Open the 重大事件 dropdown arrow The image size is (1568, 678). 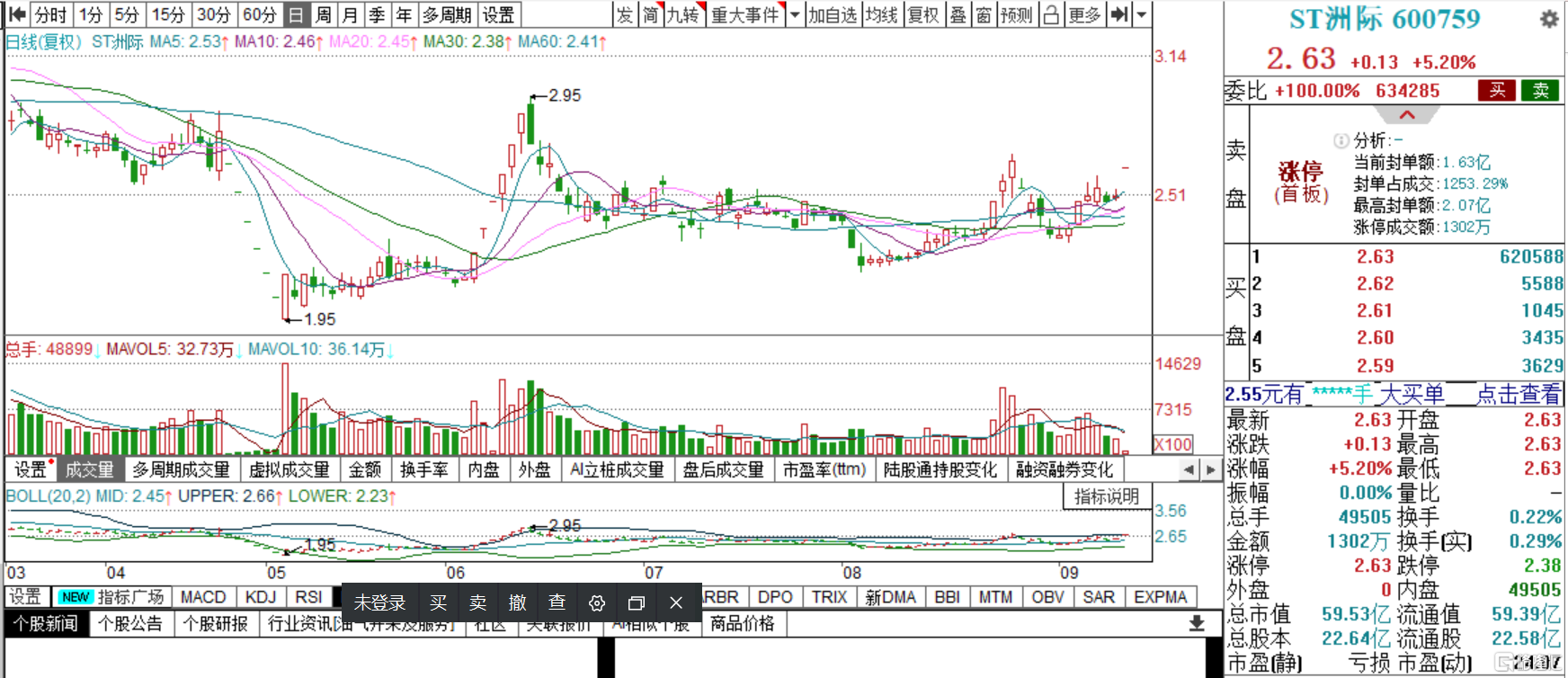(x=794, y=14)
